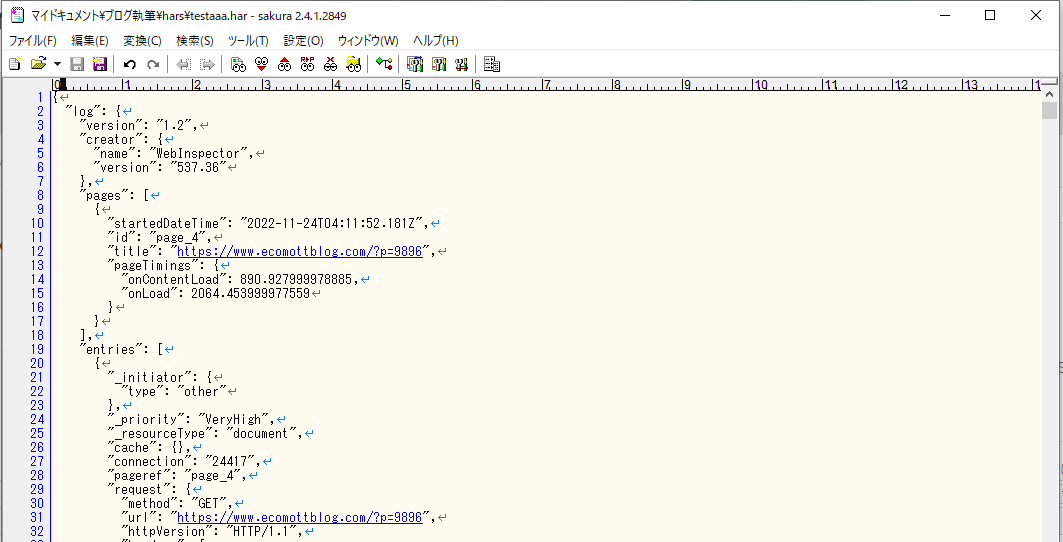Click the startedDateTime timestamp value
Viewport: 1063px width, 542px height.
[332, 224]
